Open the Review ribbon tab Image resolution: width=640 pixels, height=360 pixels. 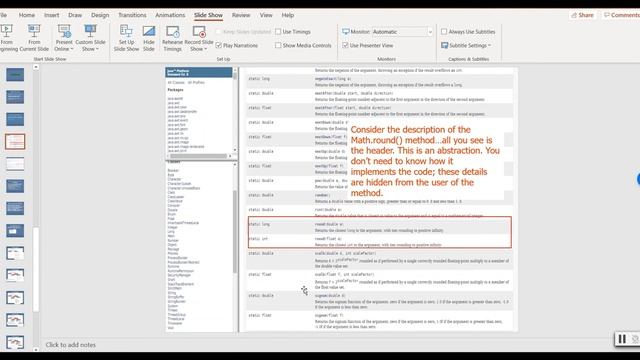click(241, 15)
